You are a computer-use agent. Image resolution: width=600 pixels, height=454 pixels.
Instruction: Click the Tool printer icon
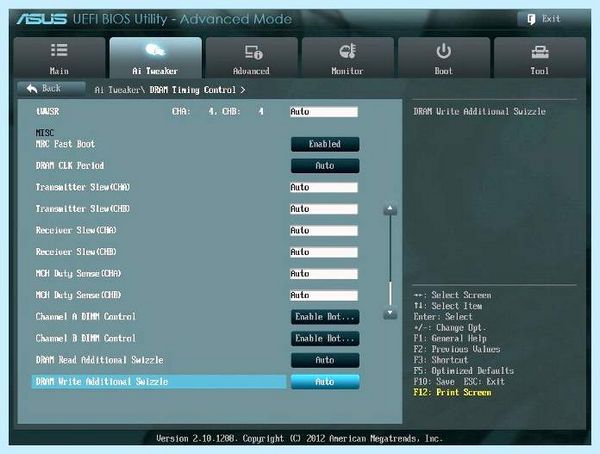point(540,52)
